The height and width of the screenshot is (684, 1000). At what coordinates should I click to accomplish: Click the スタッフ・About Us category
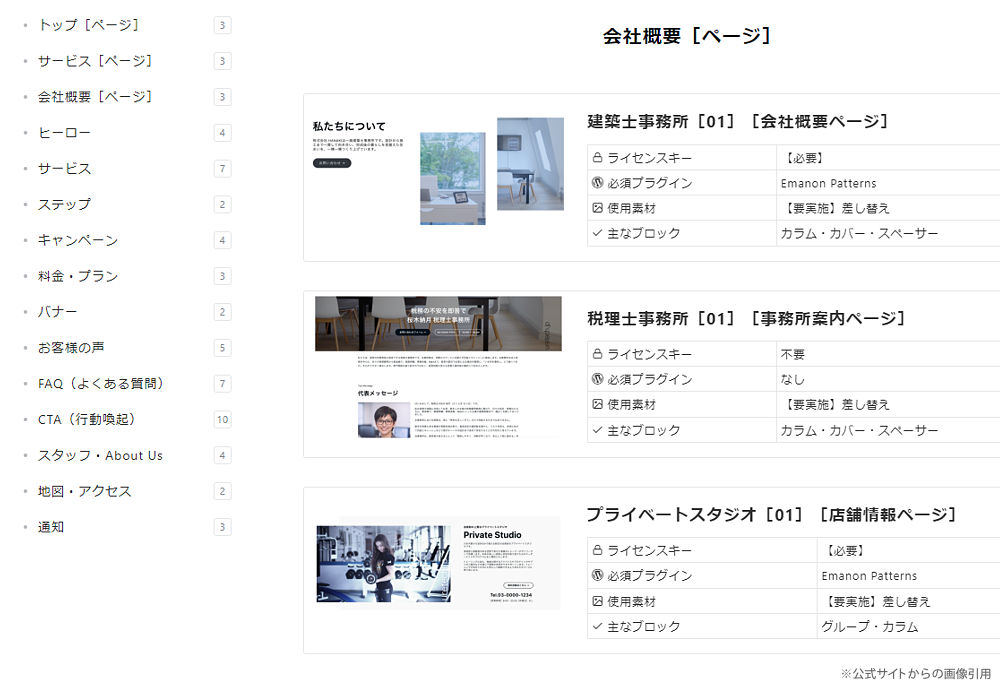click(x=100, y=456)
